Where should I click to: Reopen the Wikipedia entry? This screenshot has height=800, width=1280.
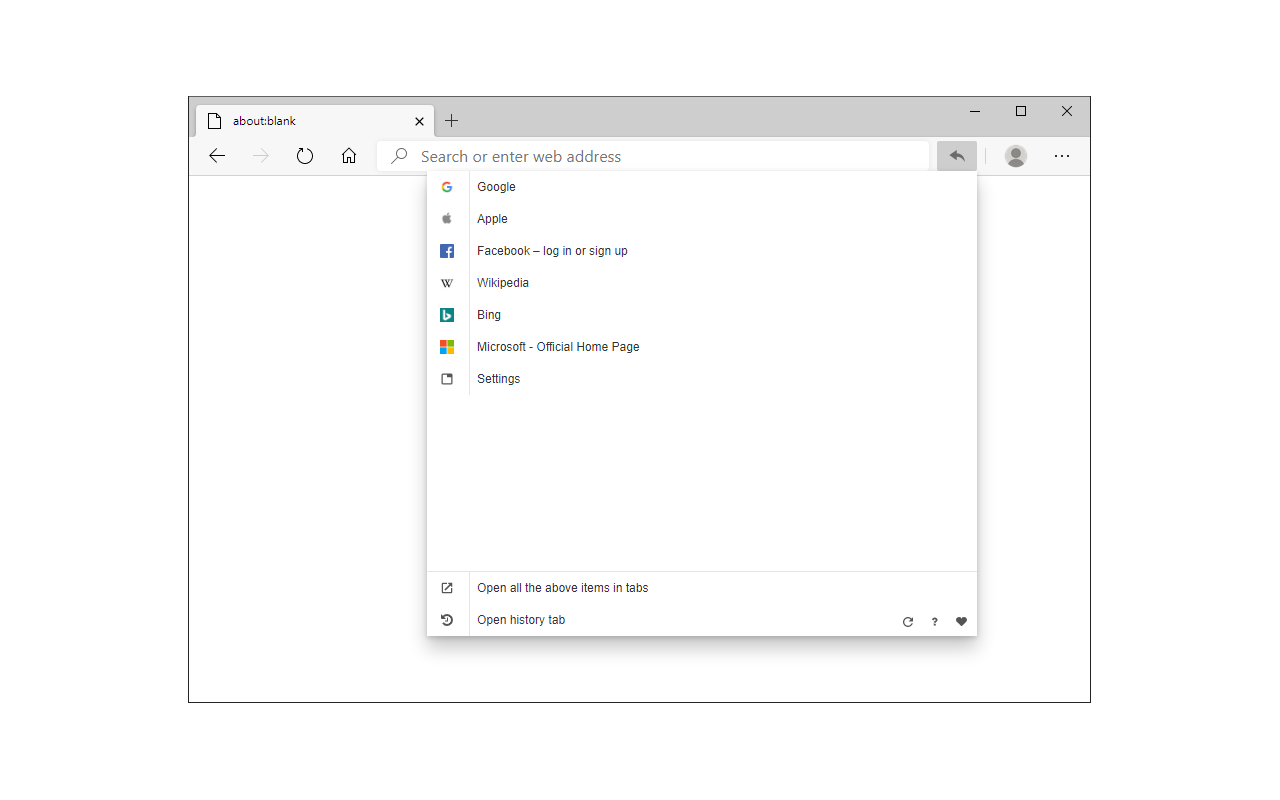702,283
